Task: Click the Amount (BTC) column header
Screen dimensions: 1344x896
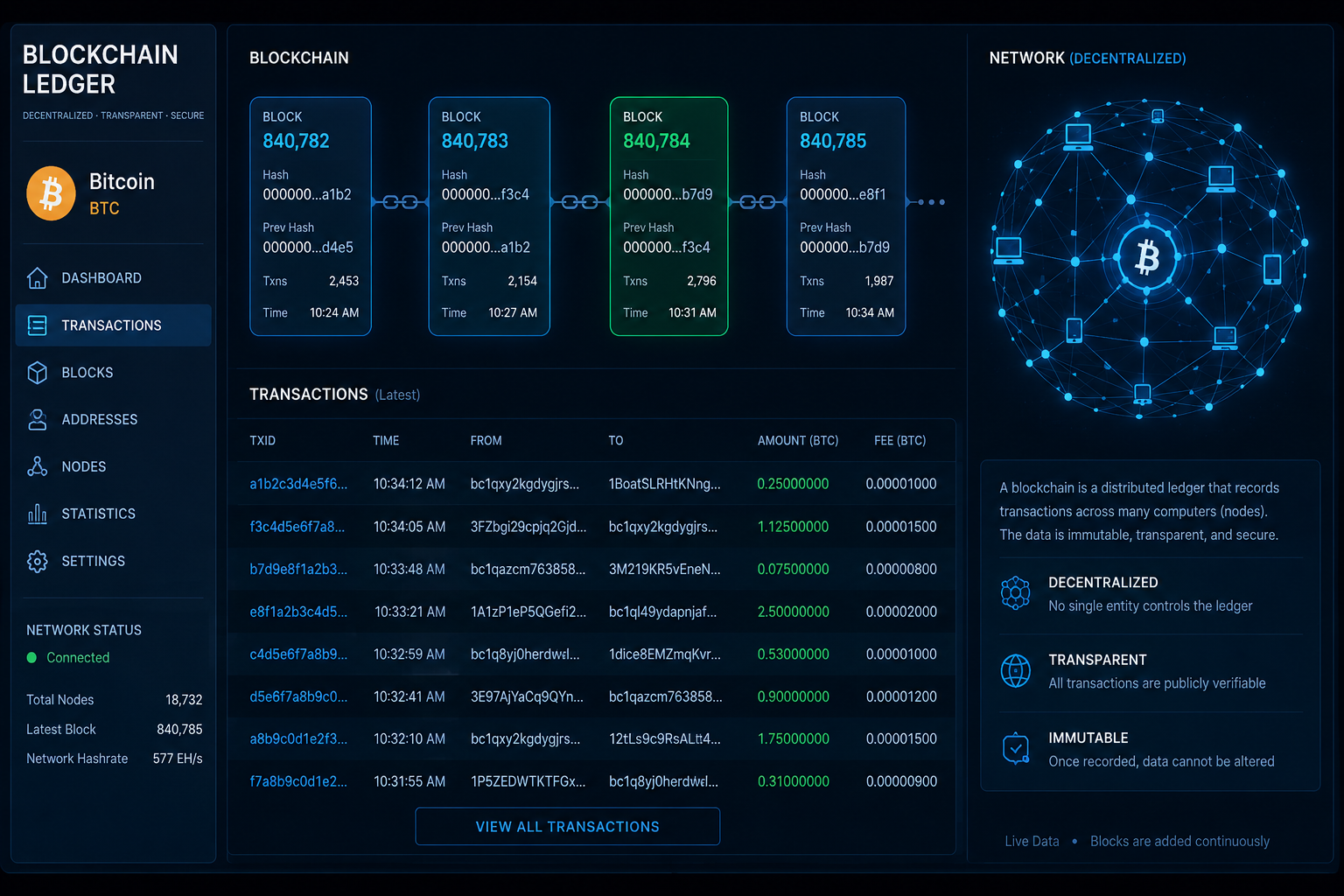Action: click(798, 441)
